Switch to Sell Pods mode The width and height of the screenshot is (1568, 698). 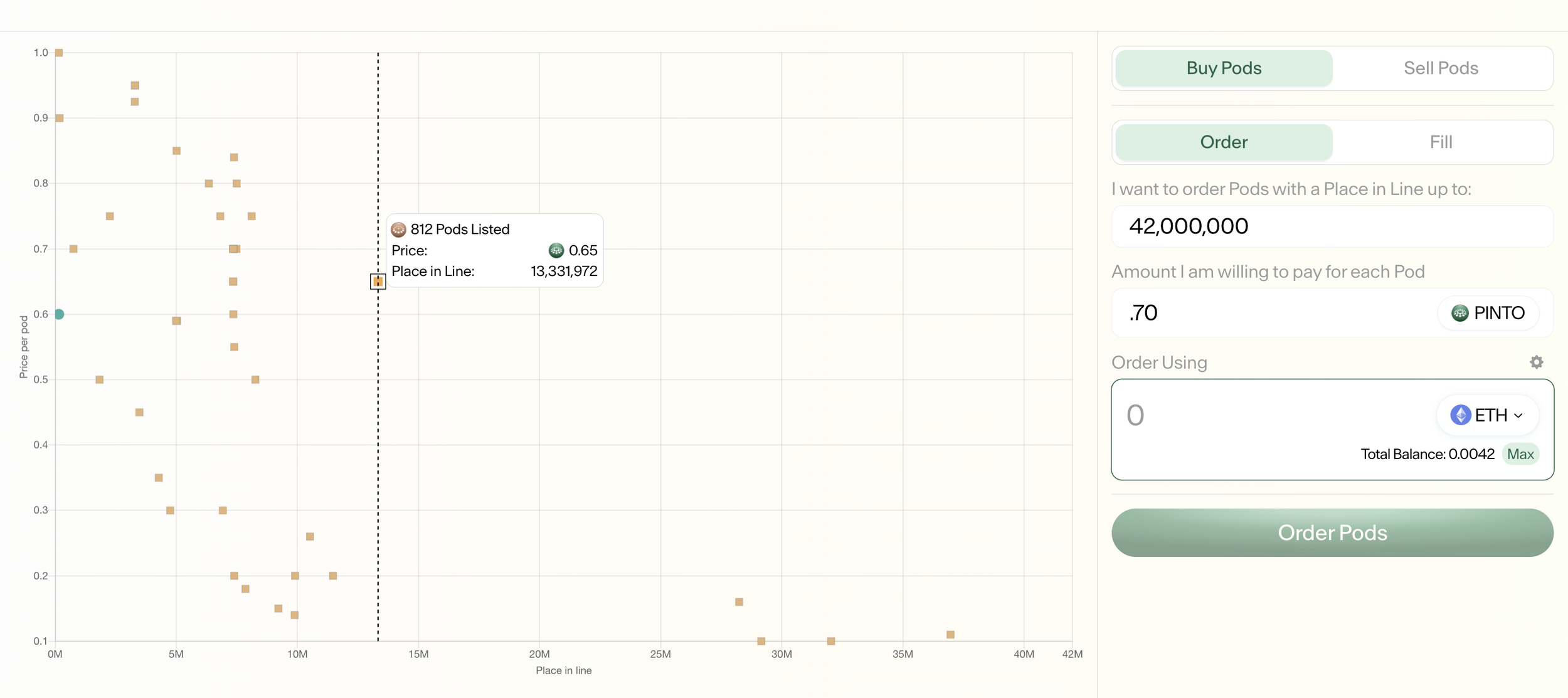click(x=1441, y=68)
